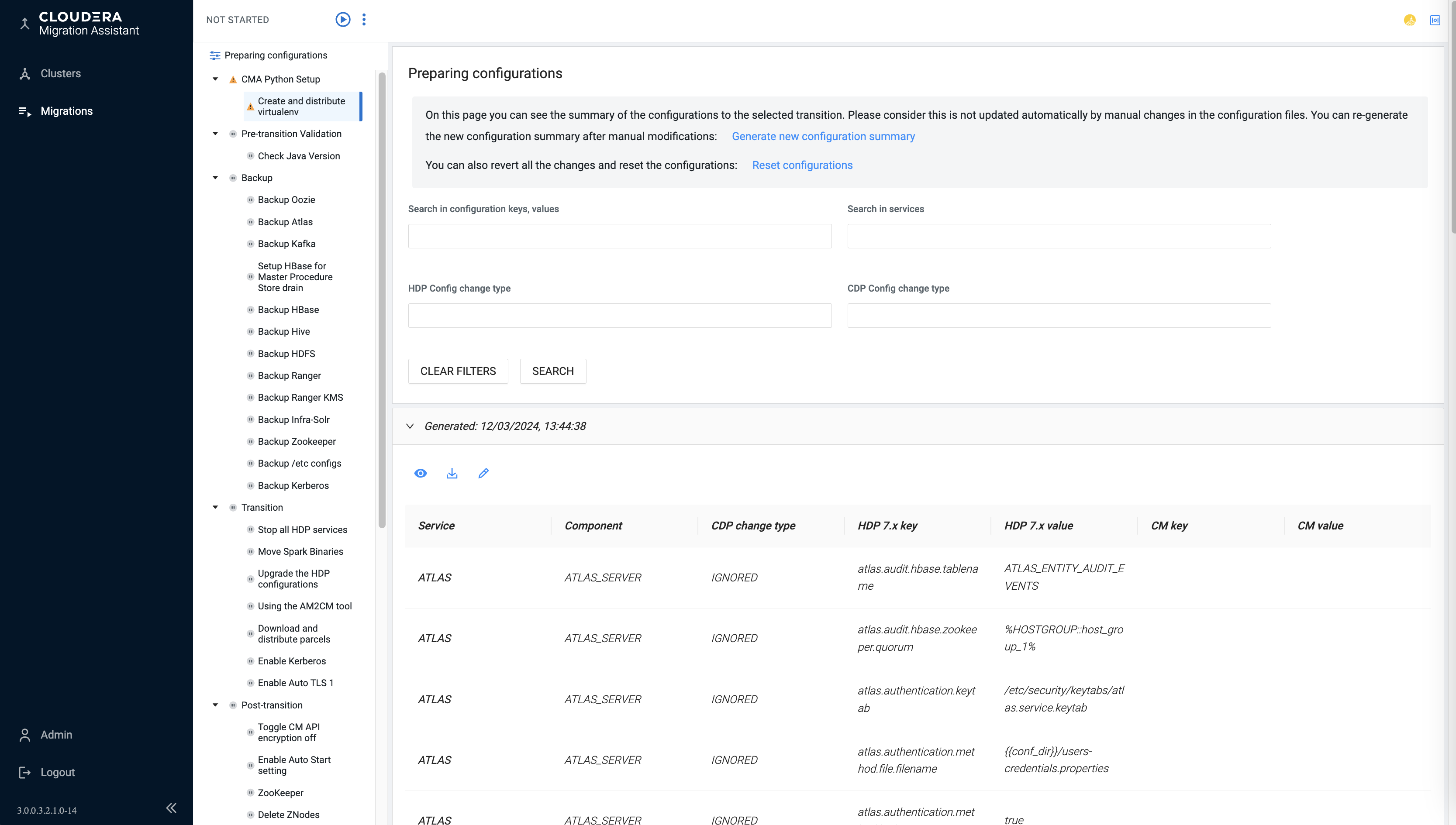Image resolution: width=1456 pixels, height=825 pixels.
Task: Click the play button to start the migration
Action: coord(343,20)
